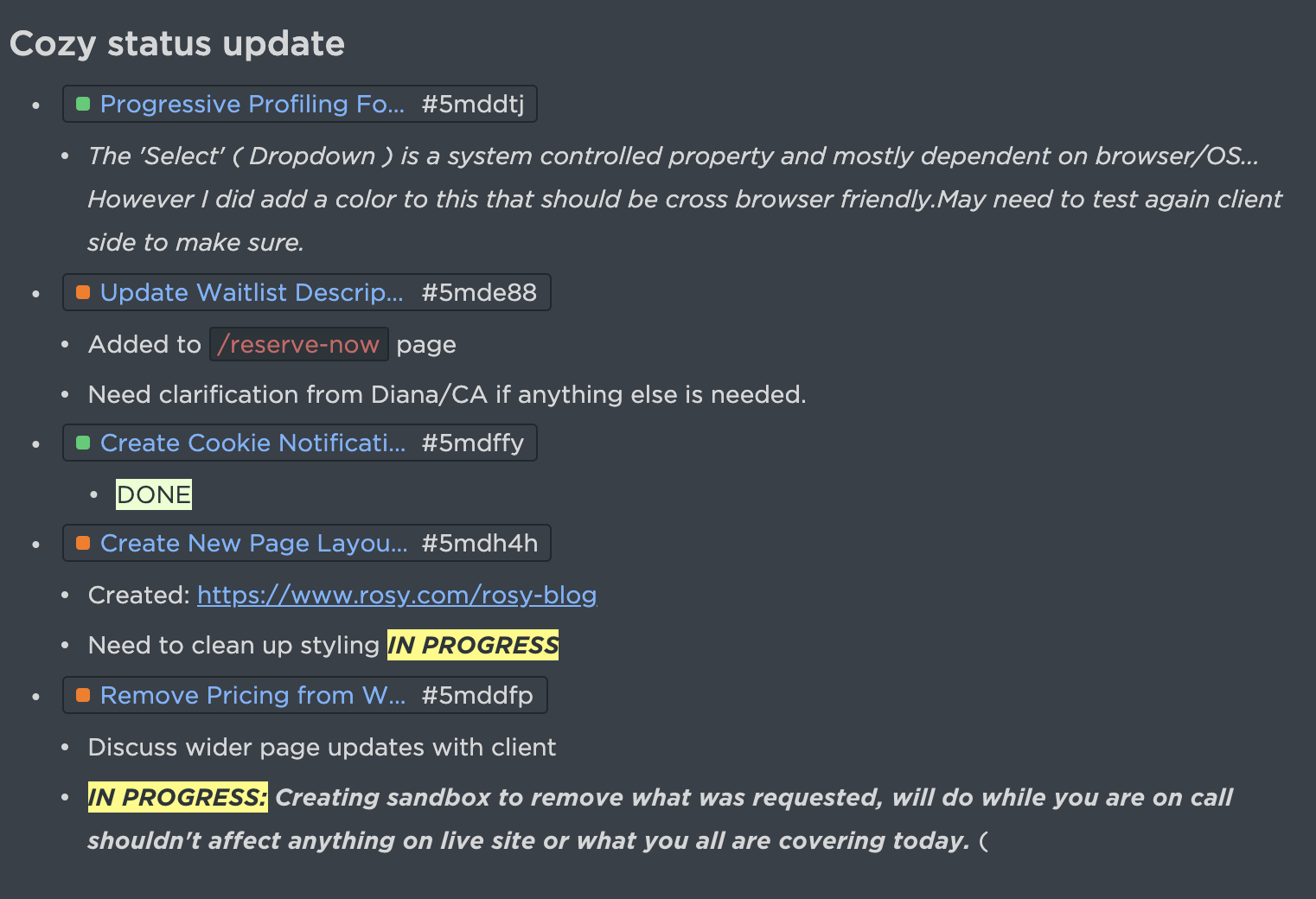Click the /reserve-now inline code tag
Image resolution: width=1316 pixels, height=899 pixels.
tap(299, 344)
